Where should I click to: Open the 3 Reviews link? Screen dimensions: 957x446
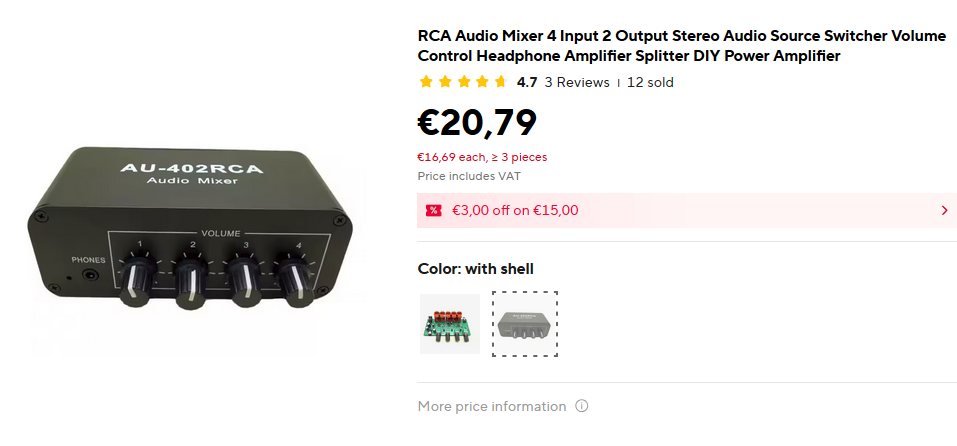pyautogui.click(x=577, y=83)
